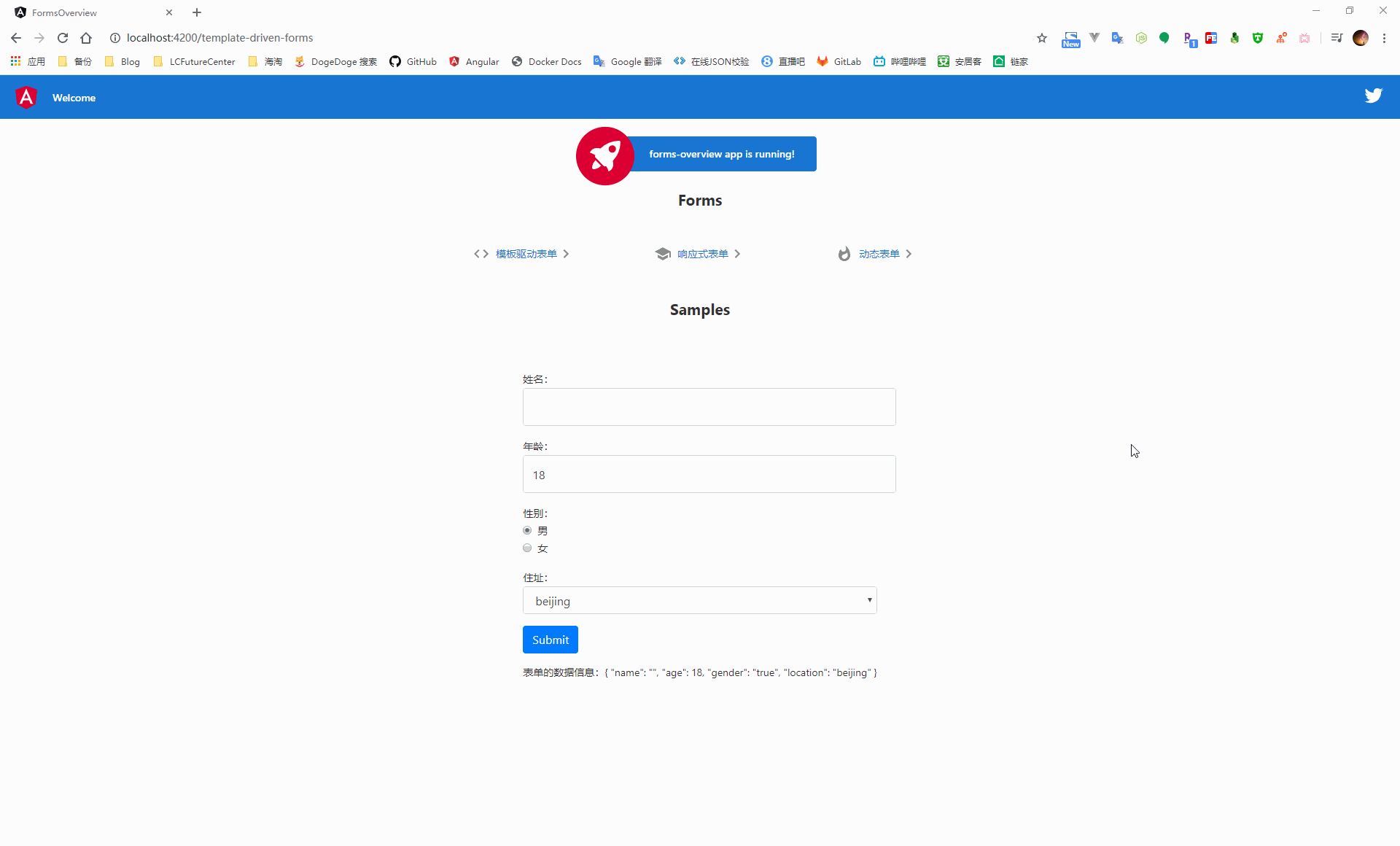Select the 女 radio button
1400x846 pixels.
tap(527, 548)
